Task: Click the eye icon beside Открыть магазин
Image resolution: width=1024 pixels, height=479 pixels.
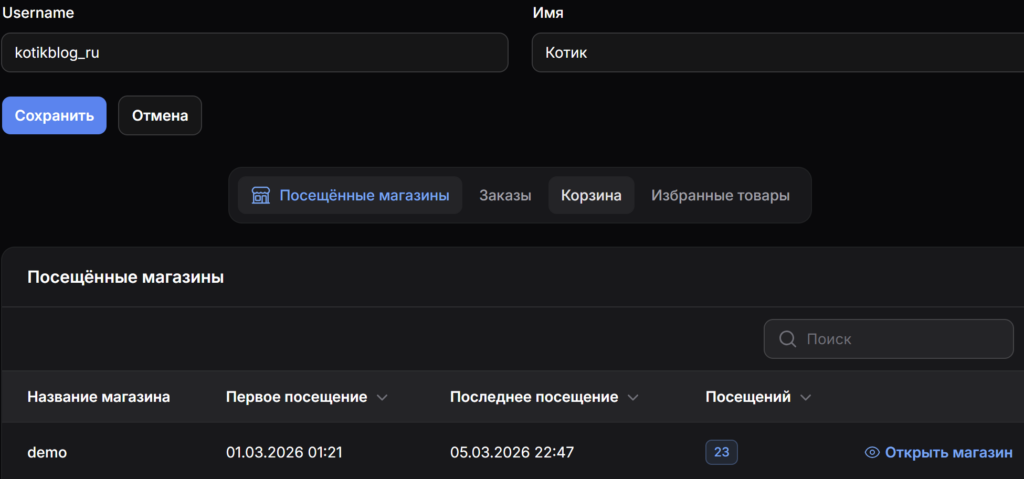Action: tap(872, 453)
